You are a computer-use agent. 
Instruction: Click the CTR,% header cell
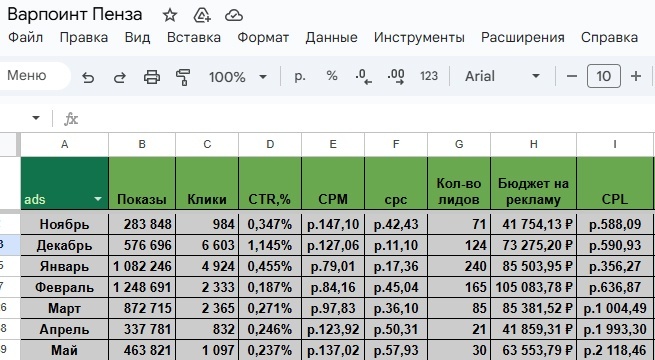tap(270, 183)
